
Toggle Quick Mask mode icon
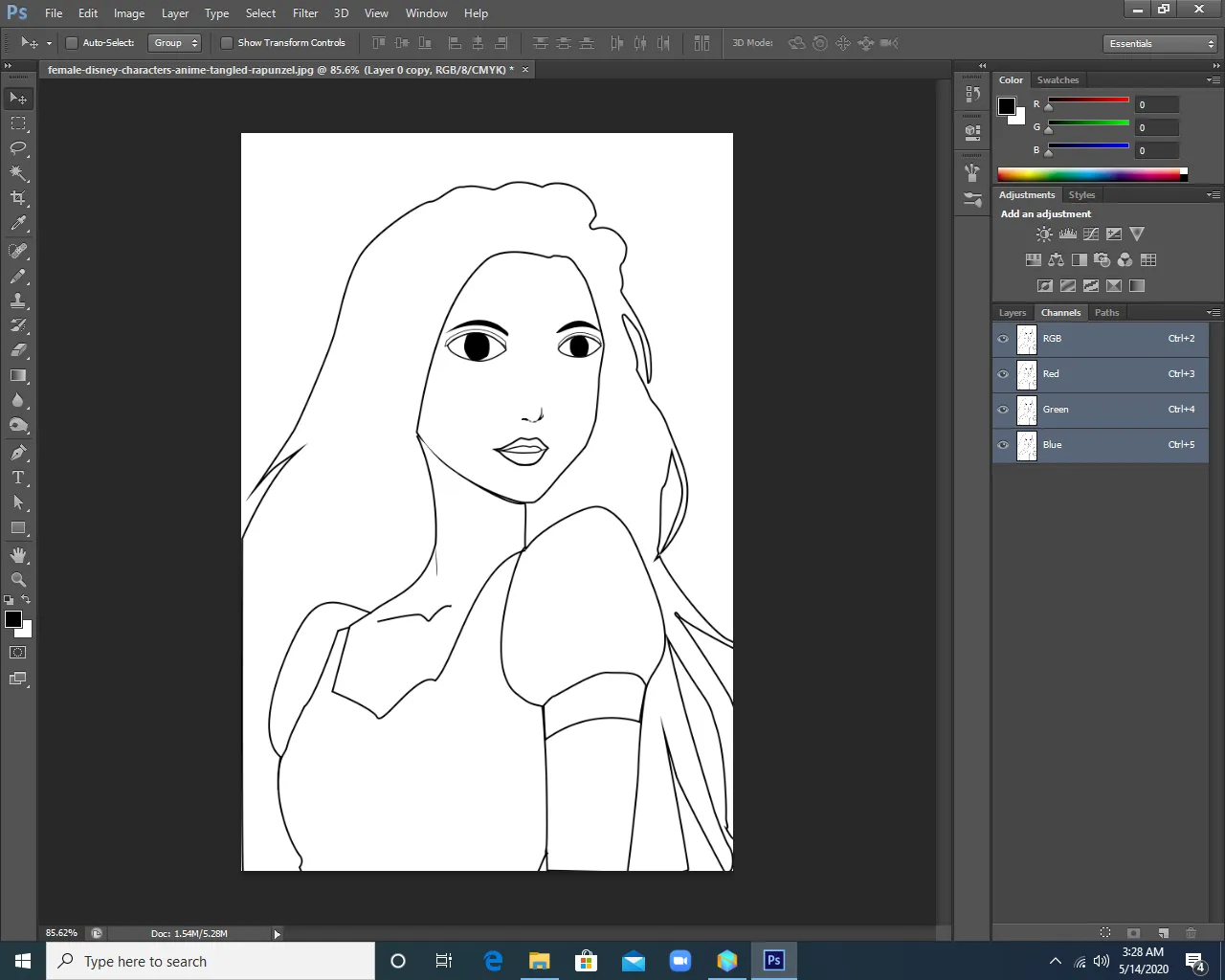point(18,653)
